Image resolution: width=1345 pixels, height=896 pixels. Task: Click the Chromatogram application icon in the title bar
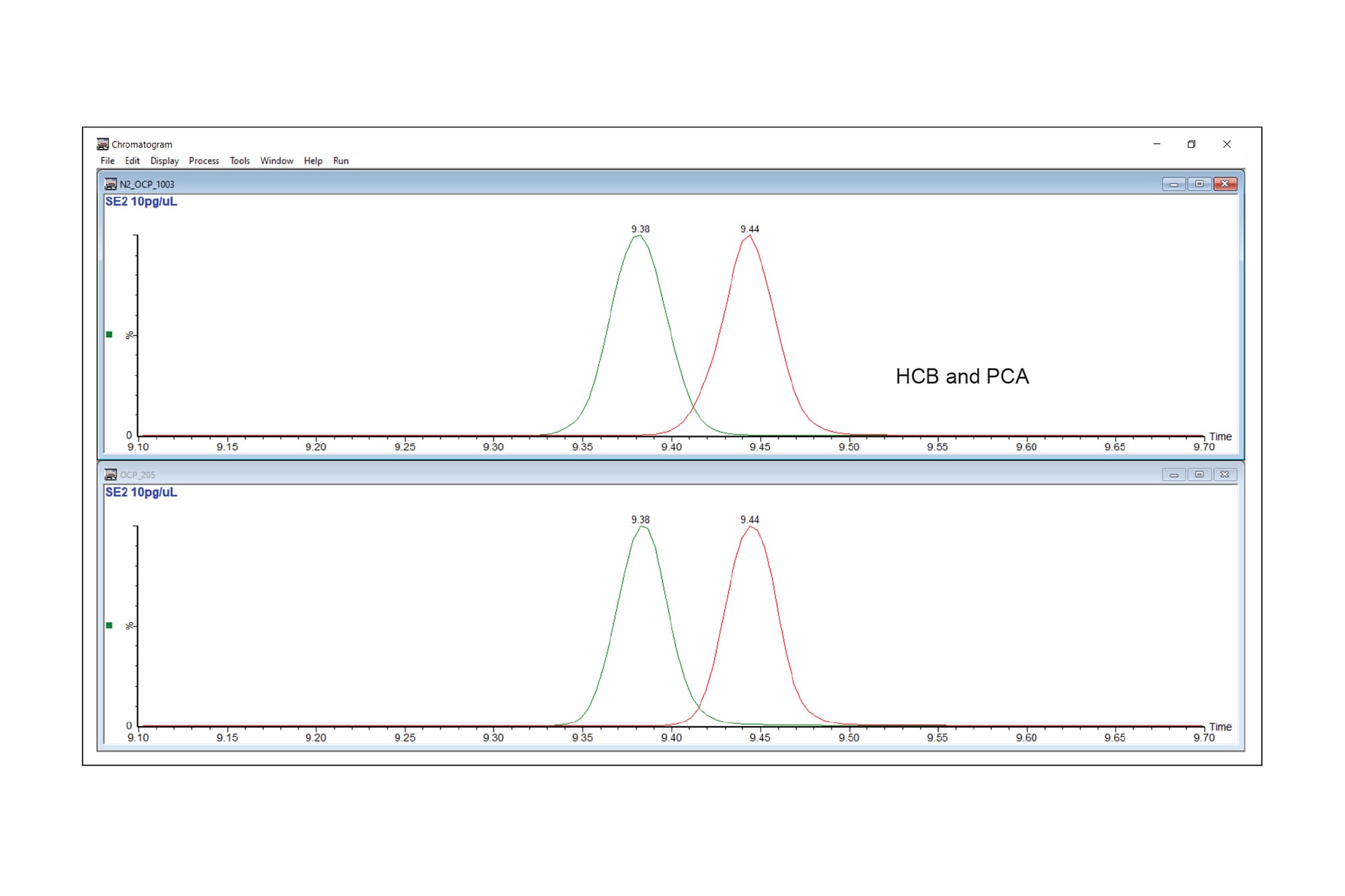(102, 143)
